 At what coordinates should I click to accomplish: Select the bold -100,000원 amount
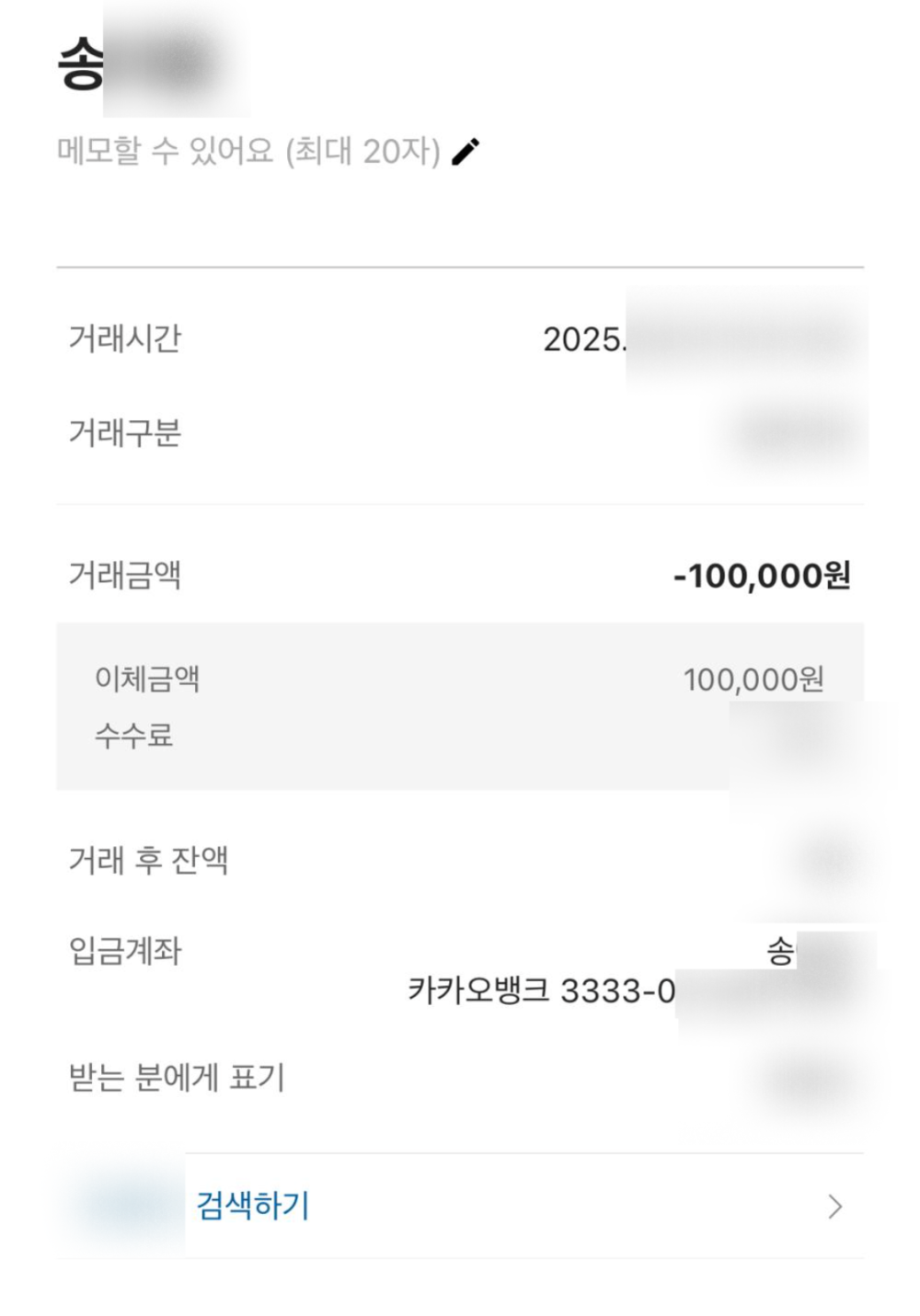click(x=762, y=576)
